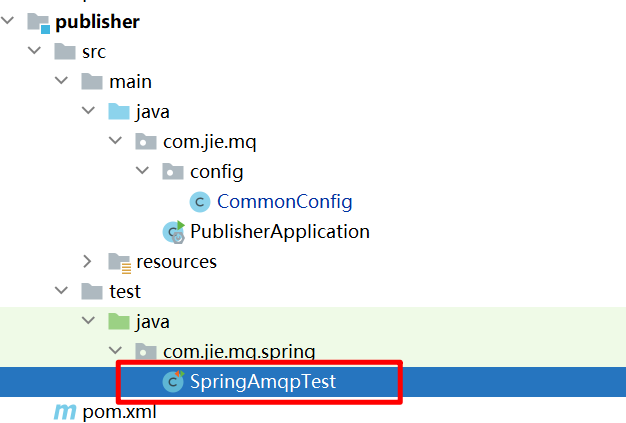Screen dimensions: 626x423
Task: Click the Maven pom.xml file icon
Action: click(x=65, y=412)
